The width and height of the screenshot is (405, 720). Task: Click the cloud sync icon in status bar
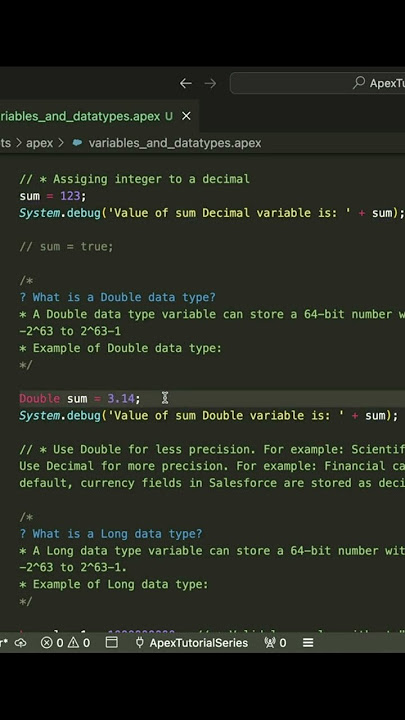20,643
